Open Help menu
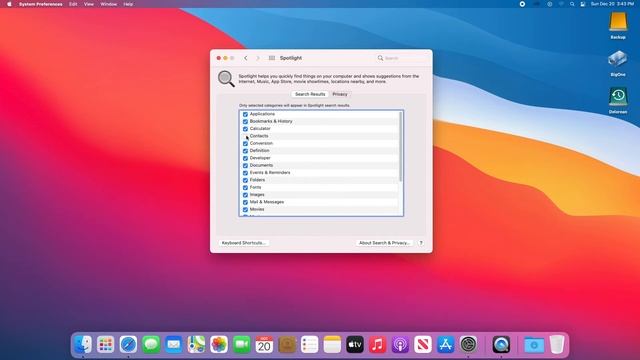Screen dimensions: 640x360 tap(128, 4)
